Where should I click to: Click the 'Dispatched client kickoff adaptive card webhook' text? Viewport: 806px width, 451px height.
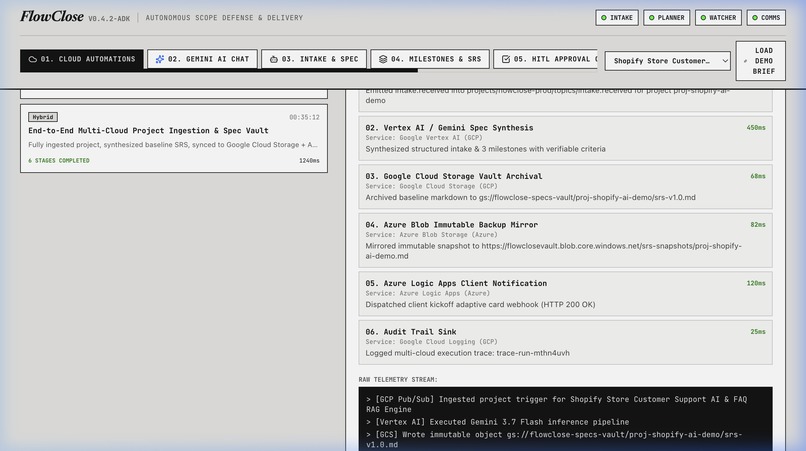[x=480, y=304]
